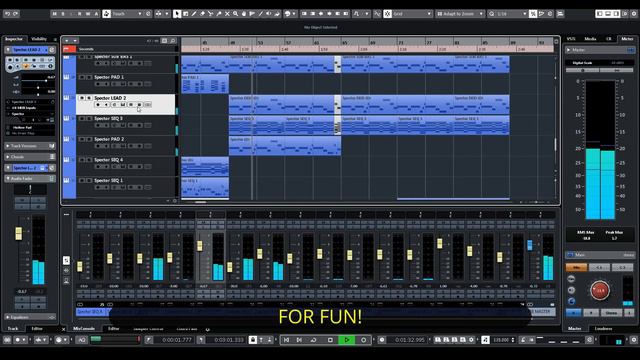
Task: Click the Redo arrow in toolbar
Action: [16, 14]
